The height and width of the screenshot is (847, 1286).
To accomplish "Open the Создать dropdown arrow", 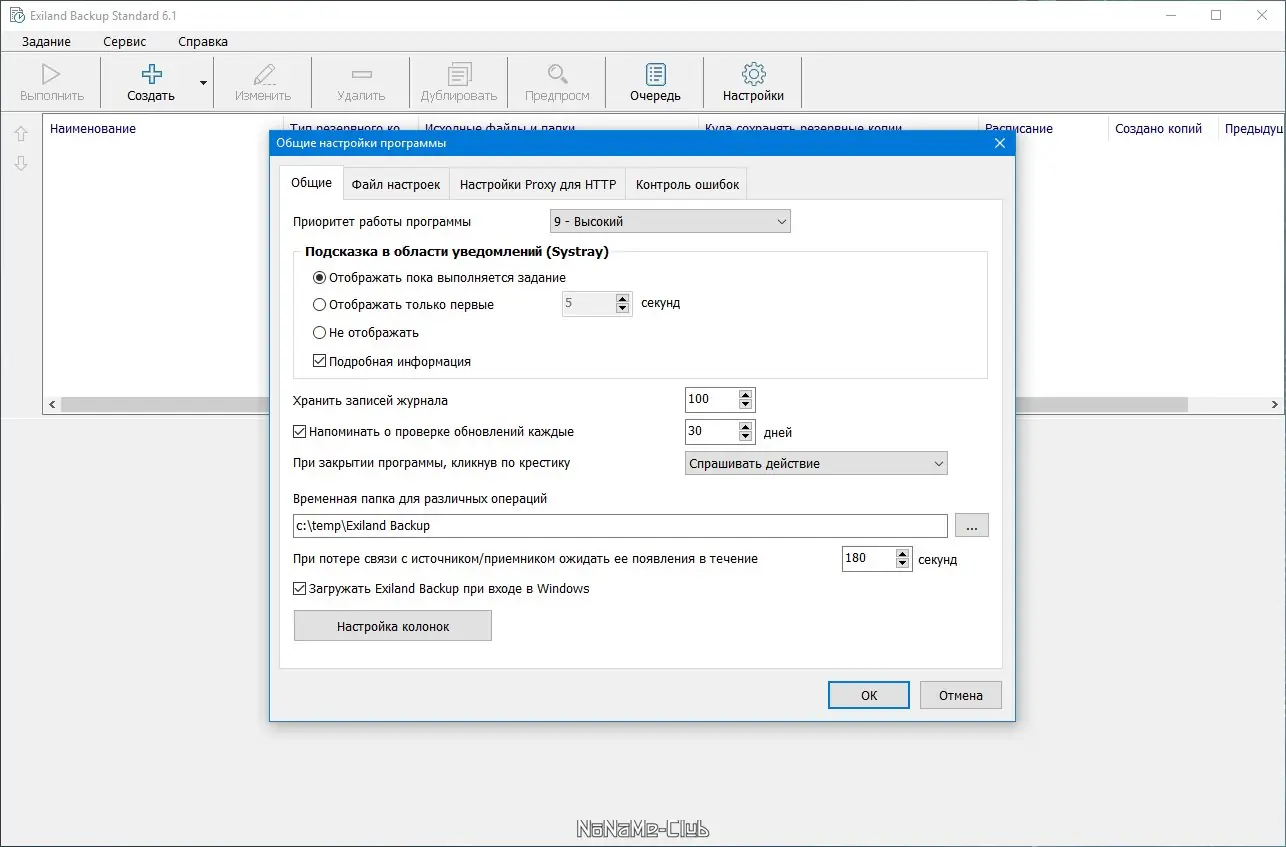I will (204, 83).
